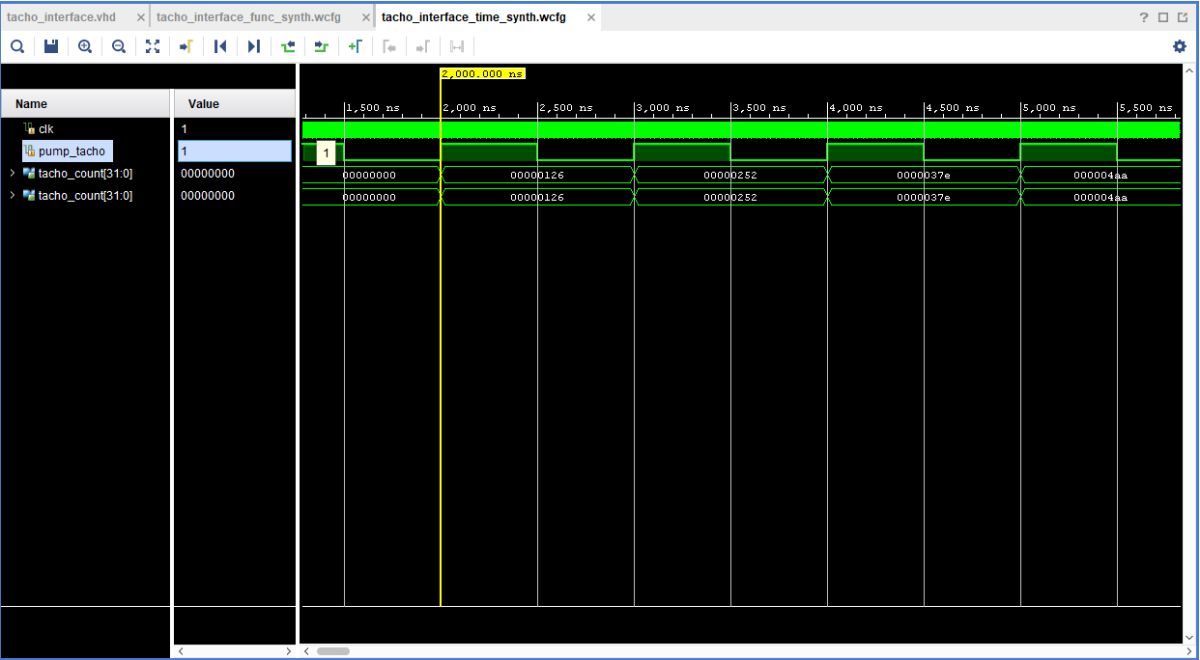Expand second tacho_count[31:0] bus
The height and width of the screenshot is (660, 1200).
tap(12, 196)
